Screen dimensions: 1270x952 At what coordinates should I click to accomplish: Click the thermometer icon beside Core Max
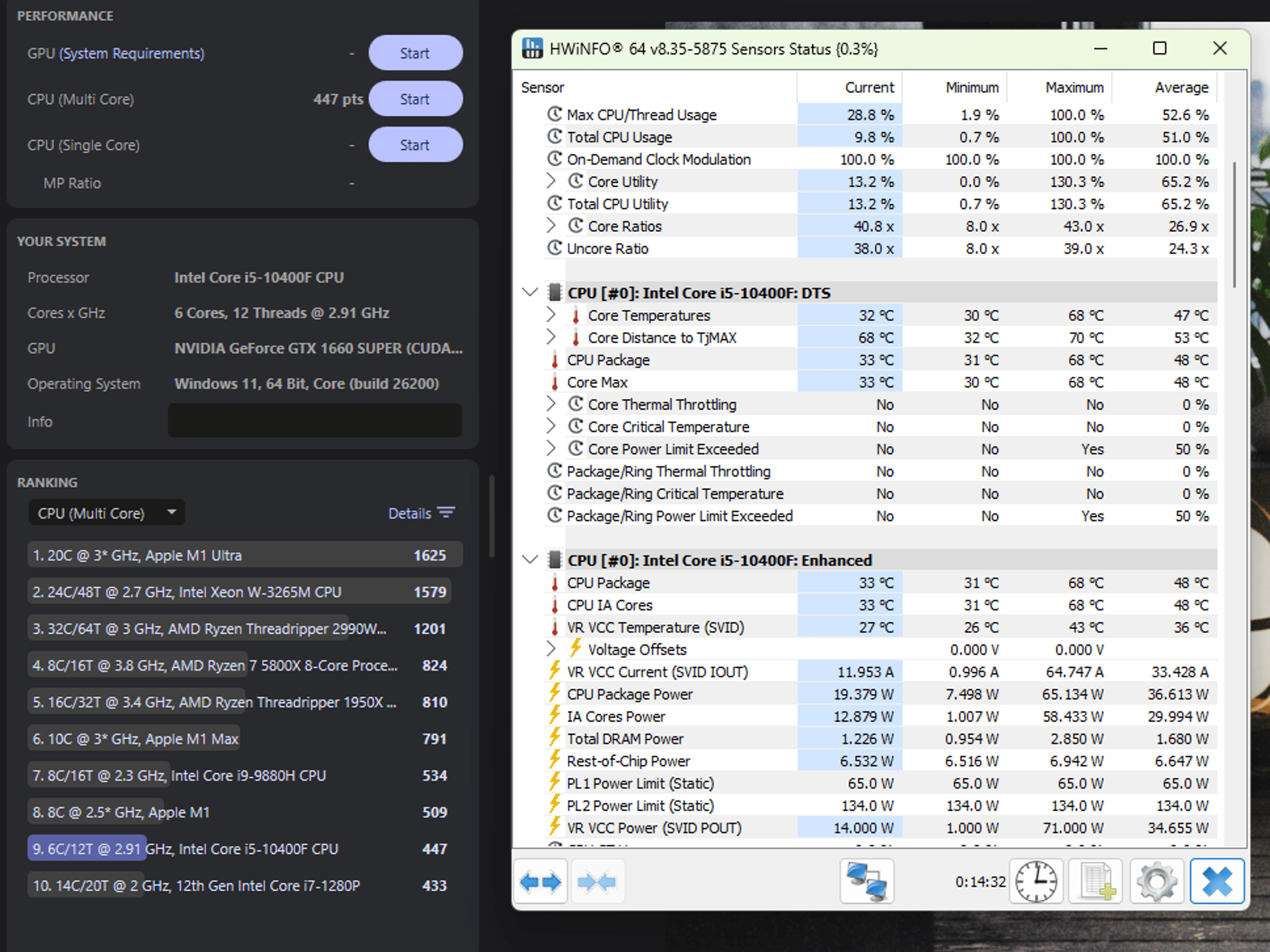(555, 382)
